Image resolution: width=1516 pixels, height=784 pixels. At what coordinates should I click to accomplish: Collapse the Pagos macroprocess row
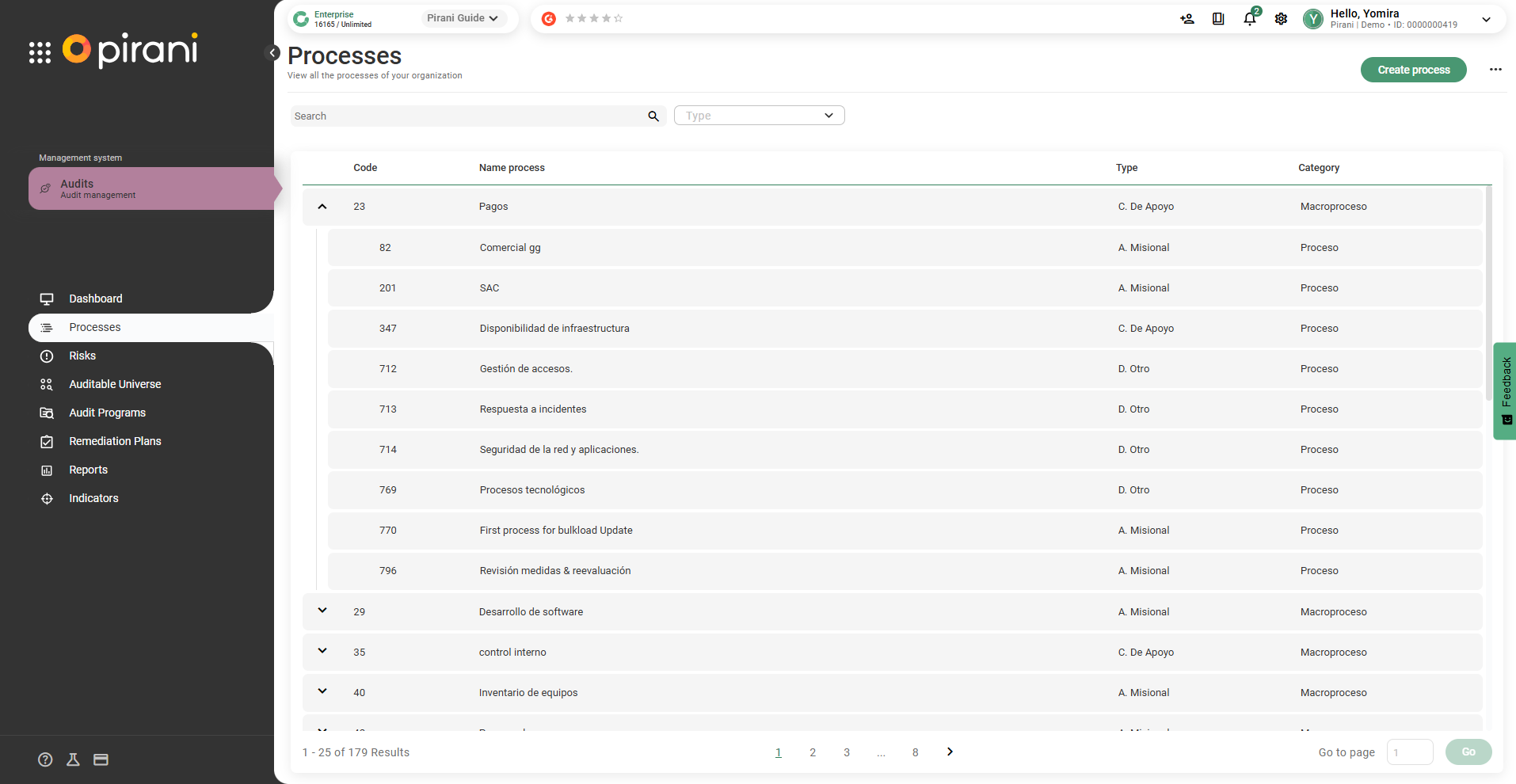pos(322,207)
